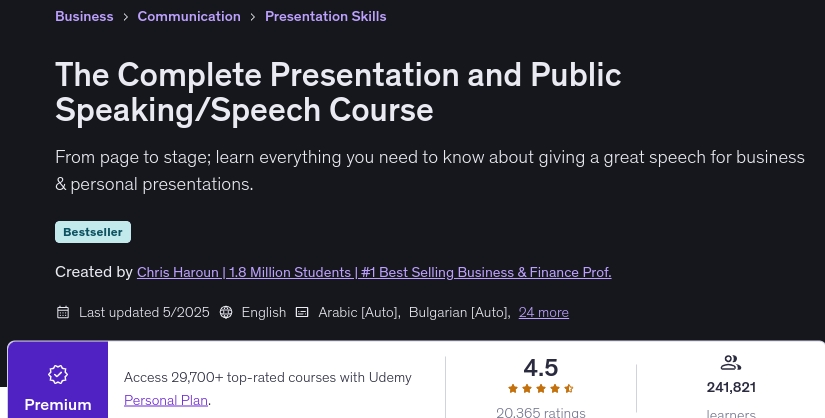825x418 pixels.
Task: Expand the 24 more subtitle languages link
Action: [x=544, y=312]
